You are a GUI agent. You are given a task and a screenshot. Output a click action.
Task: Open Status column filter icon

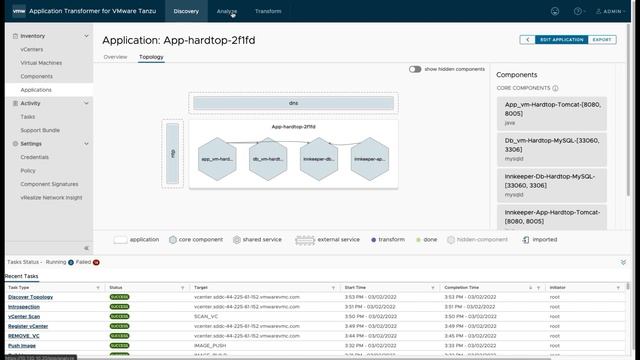click(x=182, y=288)
